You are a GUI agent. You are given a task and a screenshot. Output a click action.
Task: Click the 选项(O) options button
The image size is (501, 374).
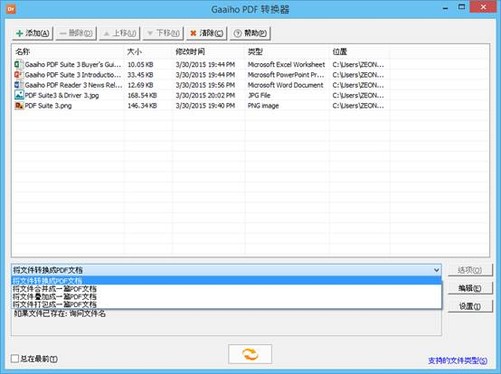pyautogui.click(x=470, y=270)
